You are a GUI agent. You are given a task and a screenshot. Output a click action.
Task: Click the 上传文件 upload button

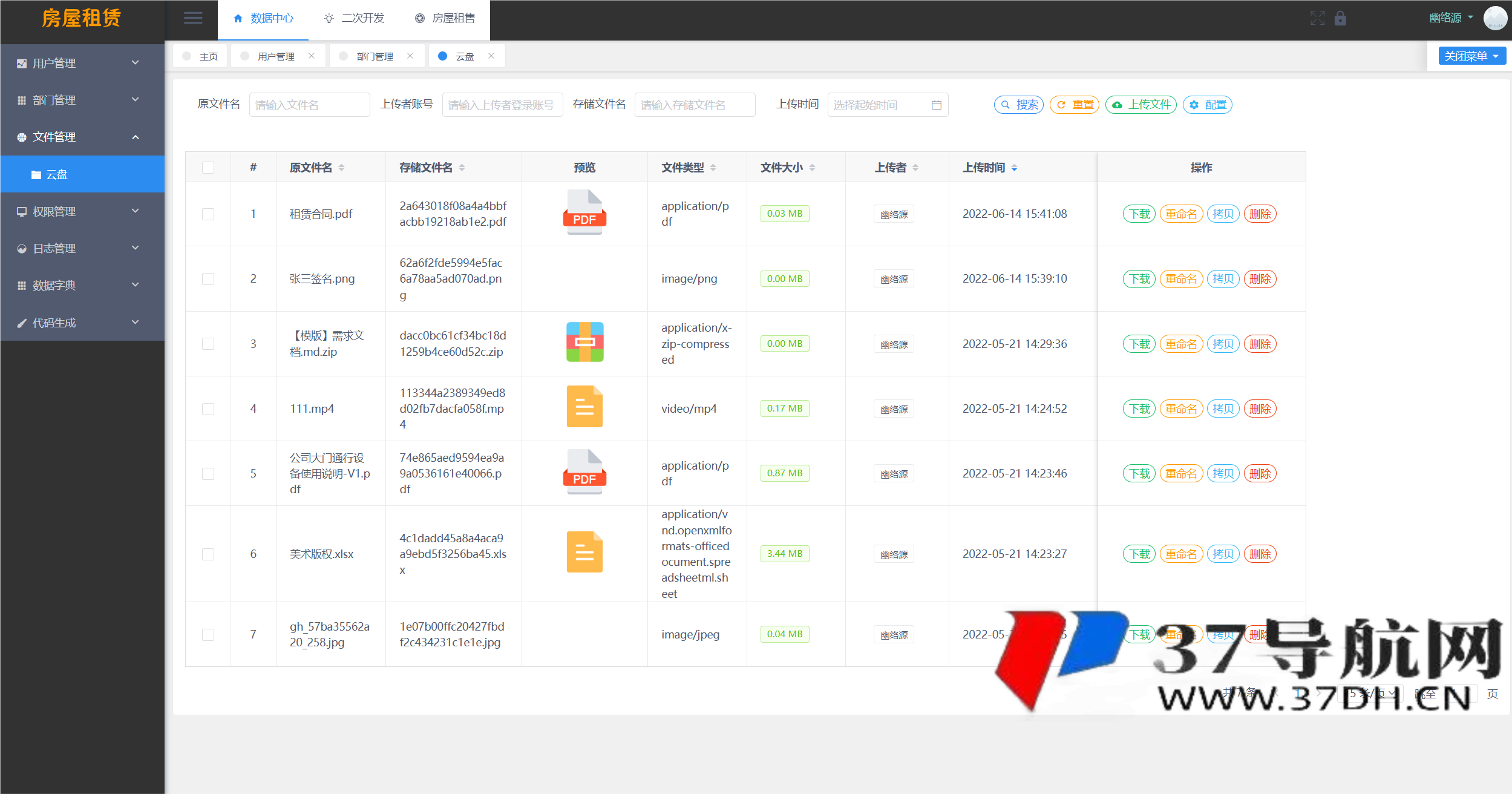coord(1140,105)
